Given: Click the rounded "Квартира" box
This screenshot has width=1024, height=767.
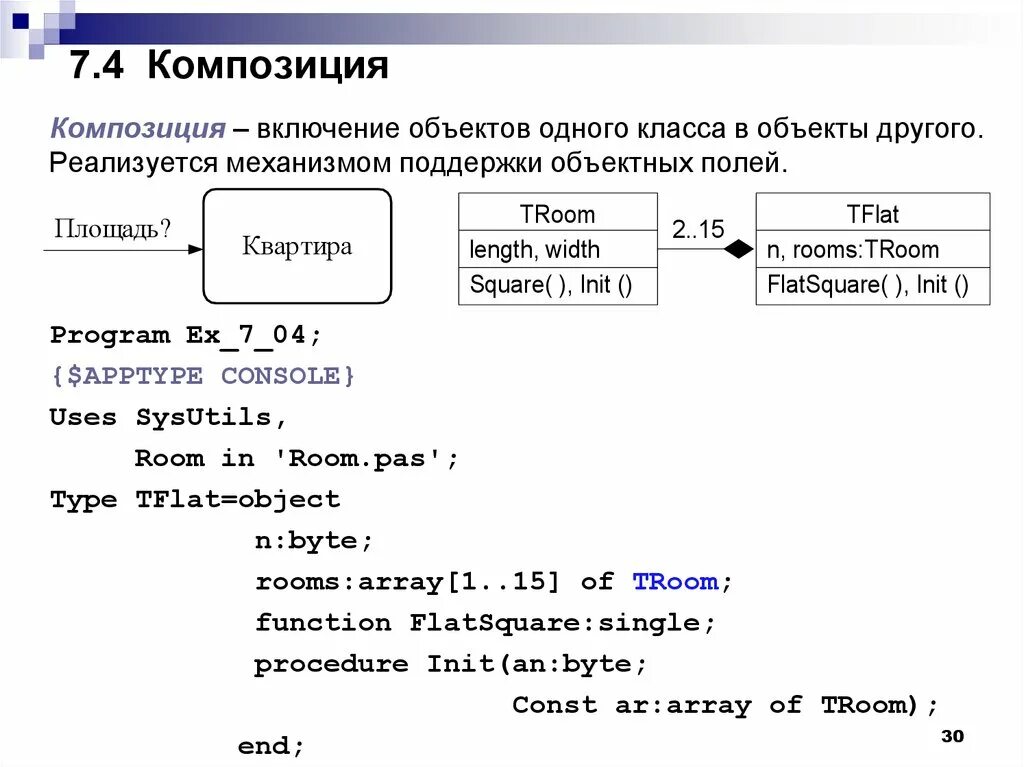Looking at the screenshot, I should click(x=297, y=246).
